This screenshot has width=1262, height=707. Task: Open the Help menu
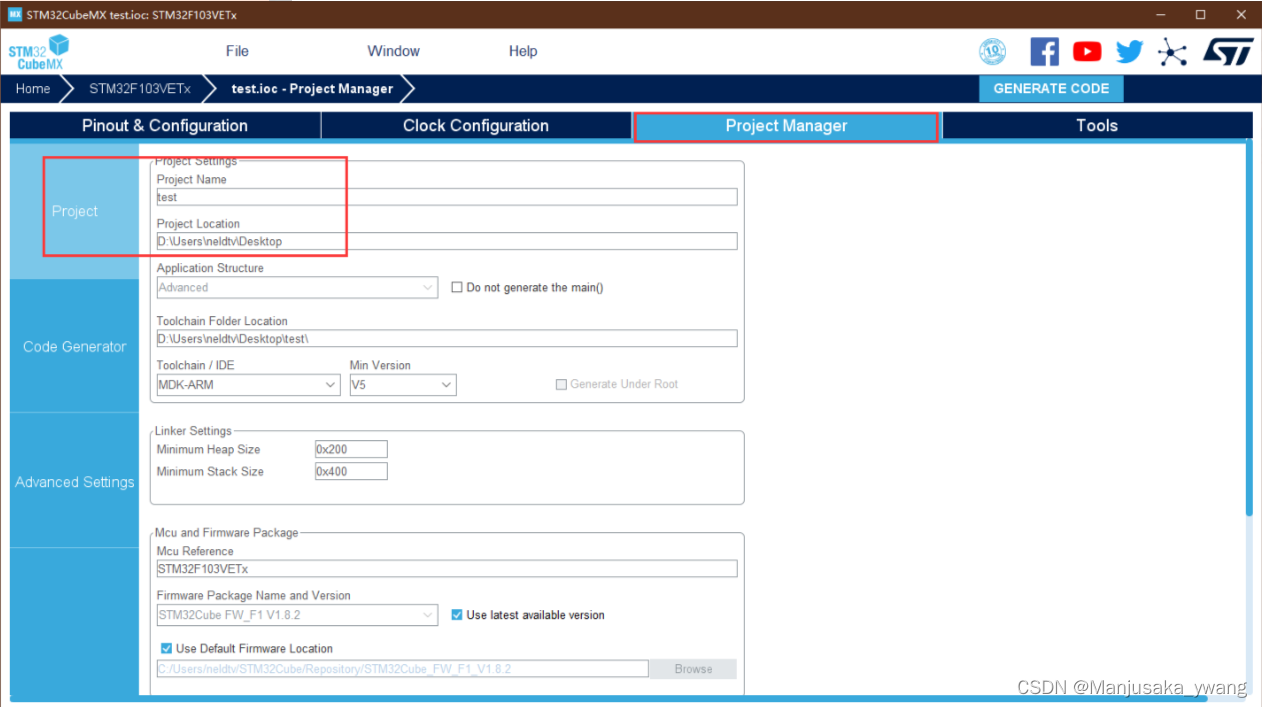(523, 51)
